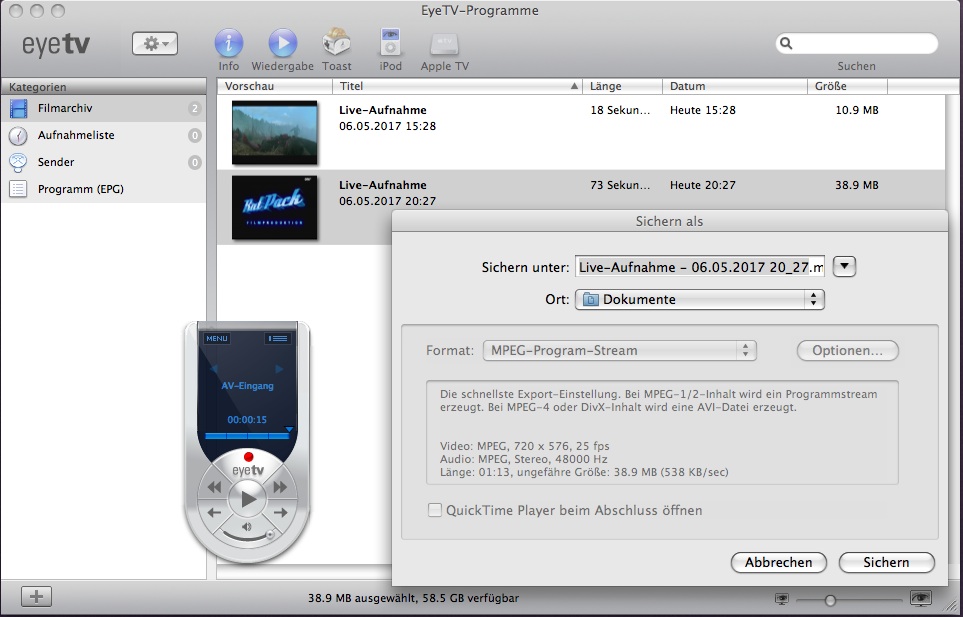Image resolution: width=963 pixels, height=617 pixels.
Task: Select the Rat Pack recording thumbnail
Action: pyautogui.click(x=275, y=208)
